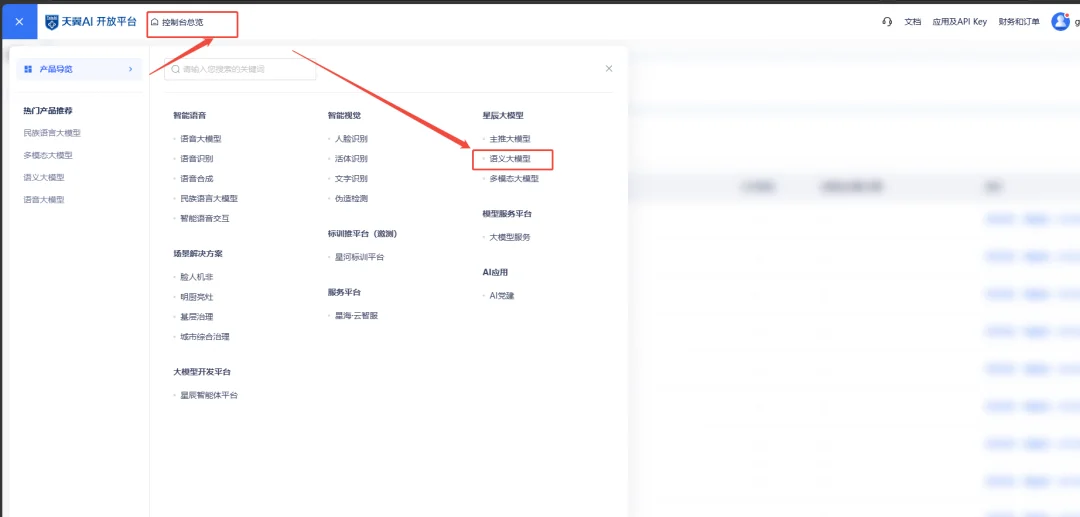Select 多模态大模型 under 星辰大模型
The image size is (1080, 517).
(514, 178)
